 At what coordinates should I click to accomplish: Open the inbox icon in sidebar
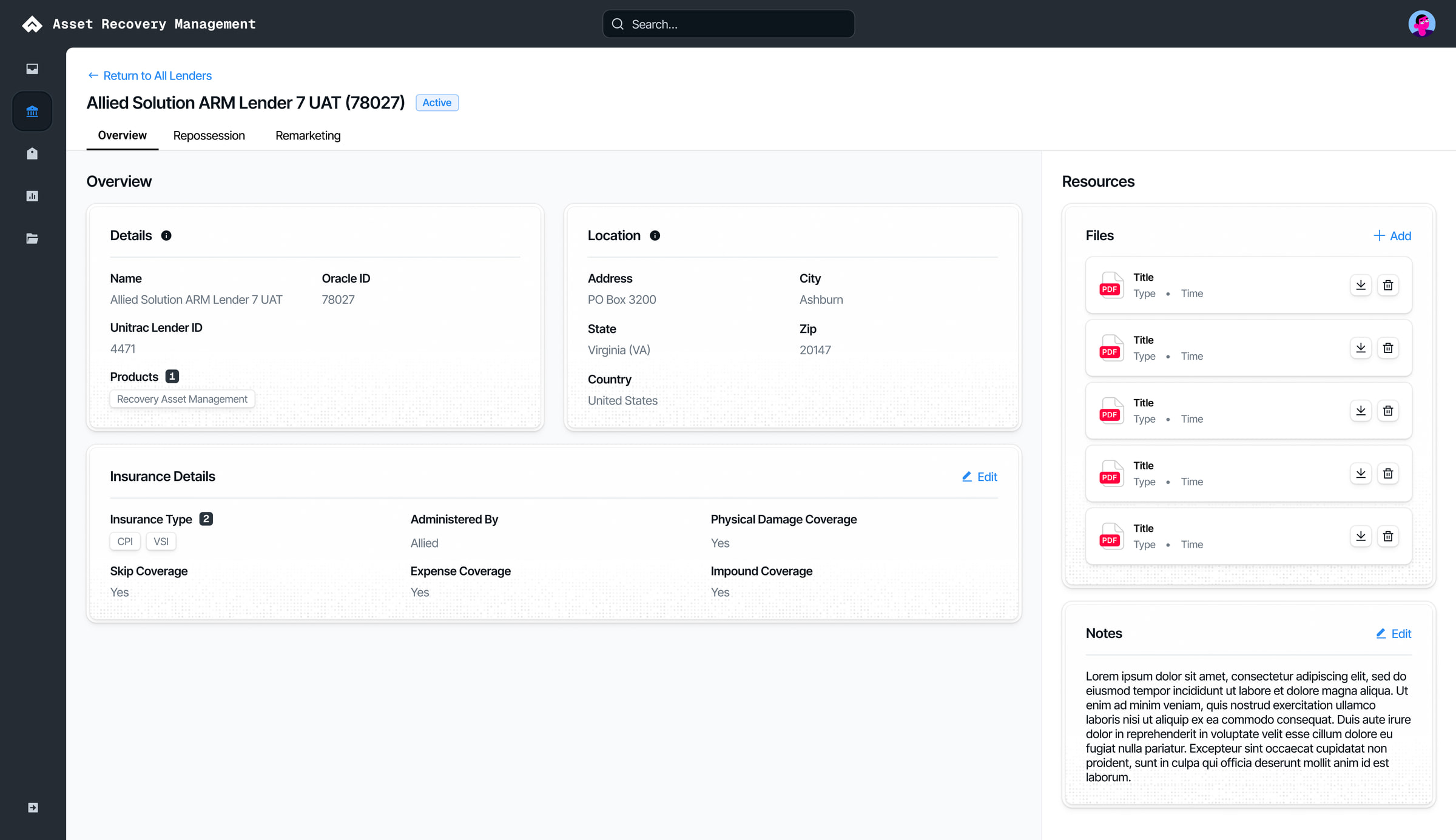click(x=32, y=69)
